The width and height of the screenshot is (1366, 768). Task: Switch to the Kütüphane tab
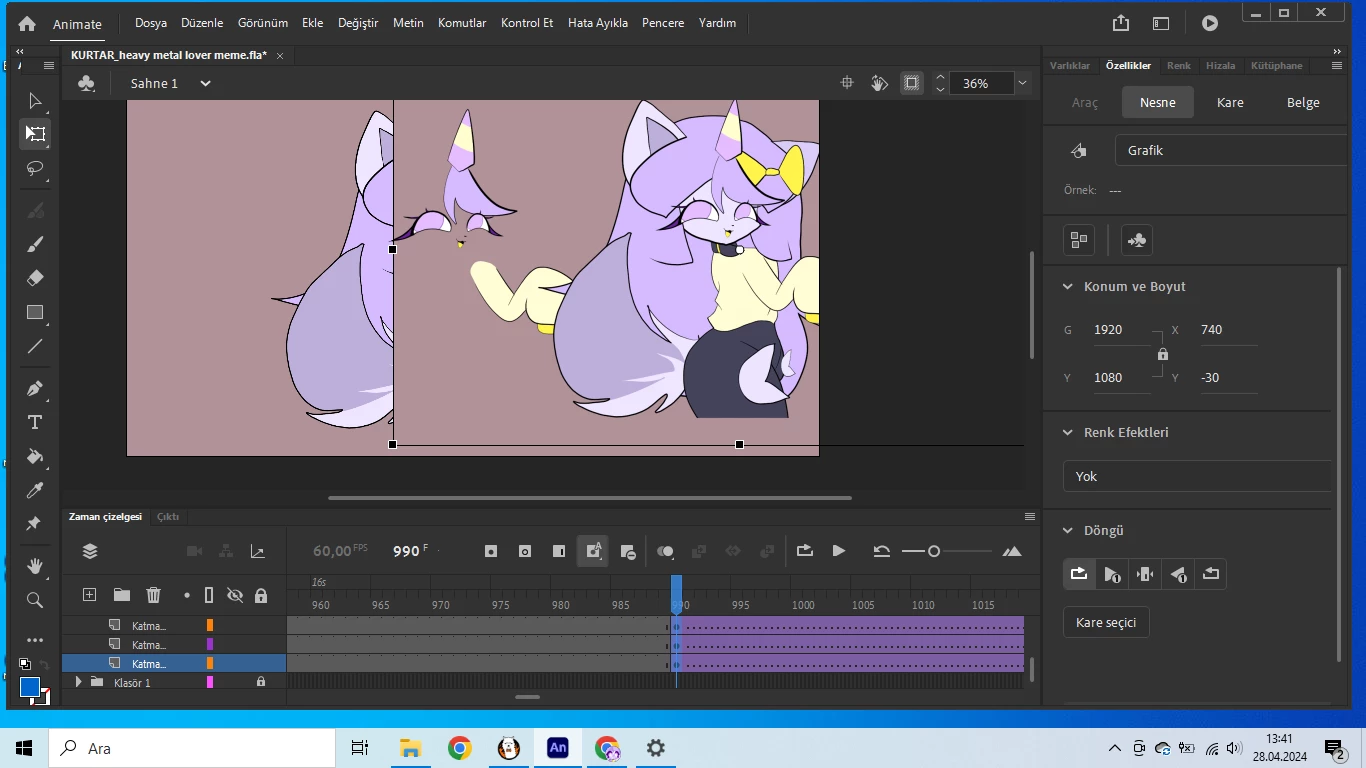click(x=1277, y=65)
